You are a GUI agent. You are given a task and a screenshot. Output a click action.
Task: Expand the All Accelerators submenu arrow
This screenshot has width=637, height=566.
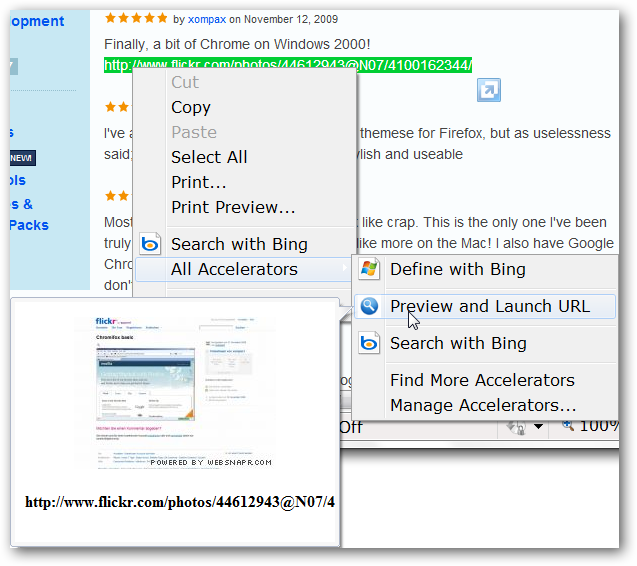click(344, 267)
